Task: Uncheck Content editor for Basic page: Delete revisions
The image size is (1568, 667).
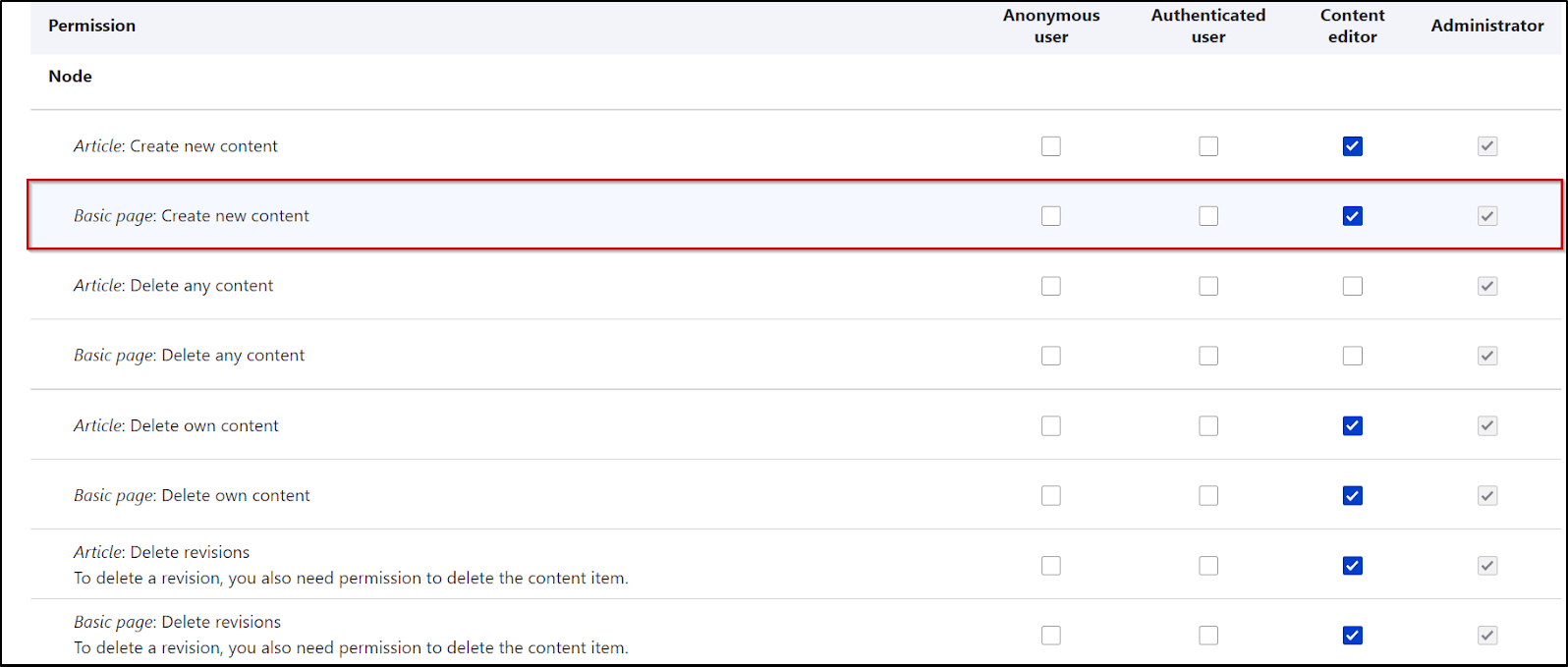Action: pyautogui.click(x=1353, y=636)
